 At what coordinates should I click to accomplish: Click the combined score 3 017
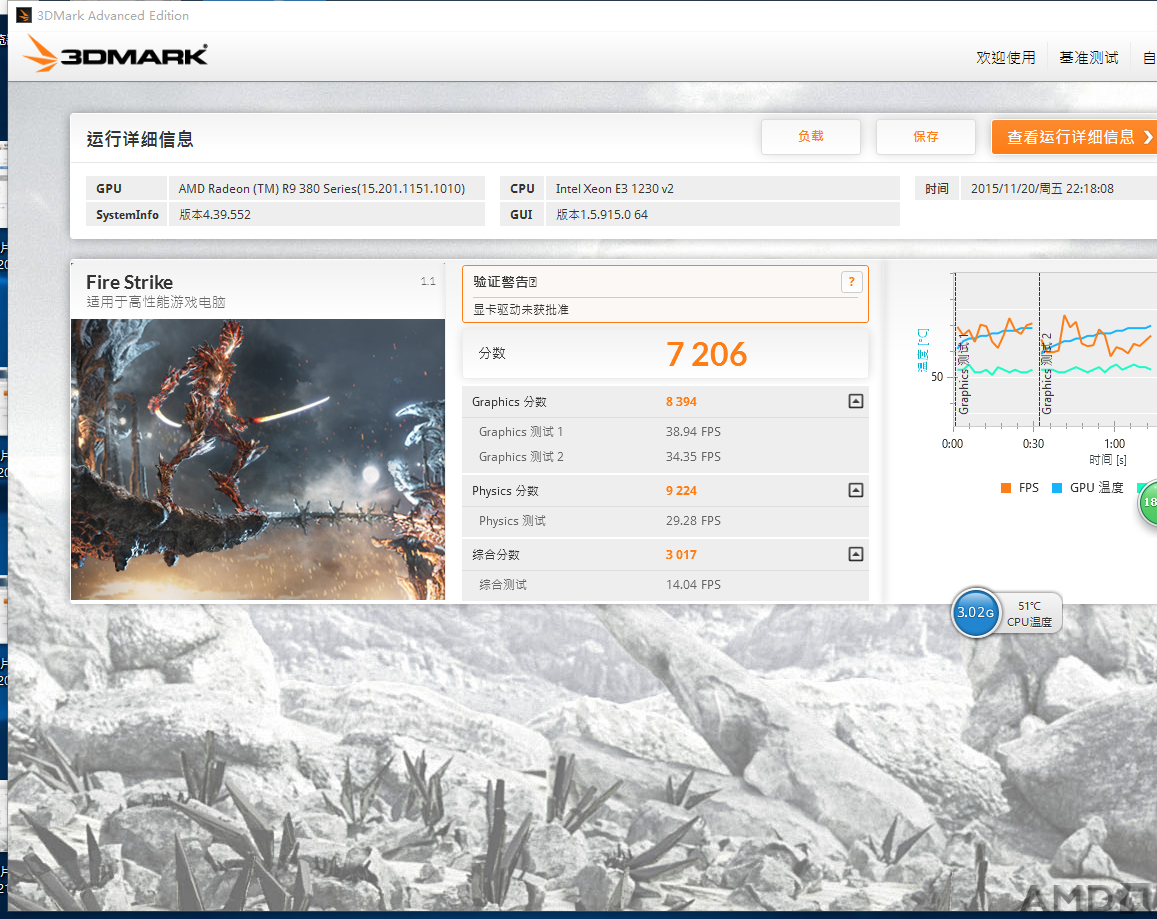pyautogui.click(x=681, y=554)
